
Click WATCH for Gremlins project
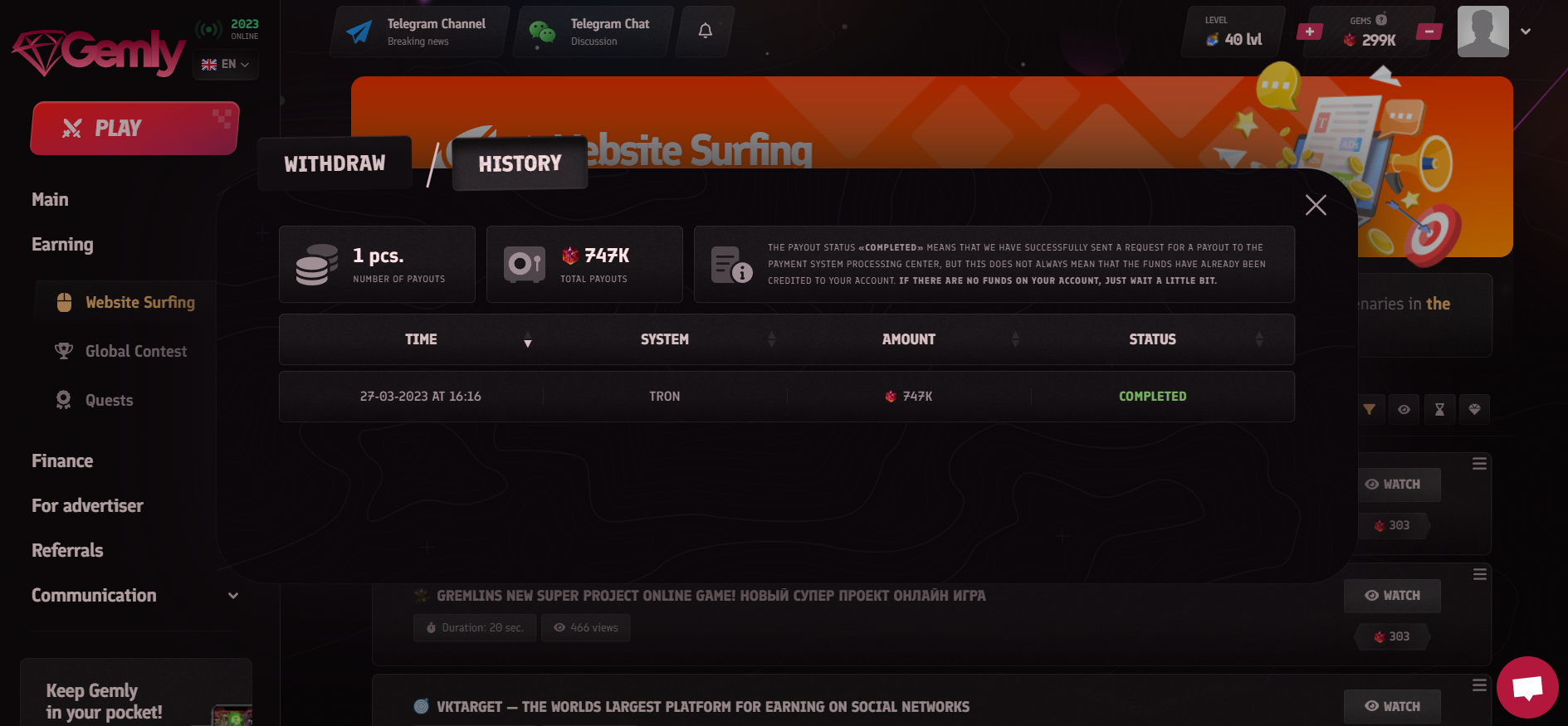pyautogui.click(x=1393, y=596)
